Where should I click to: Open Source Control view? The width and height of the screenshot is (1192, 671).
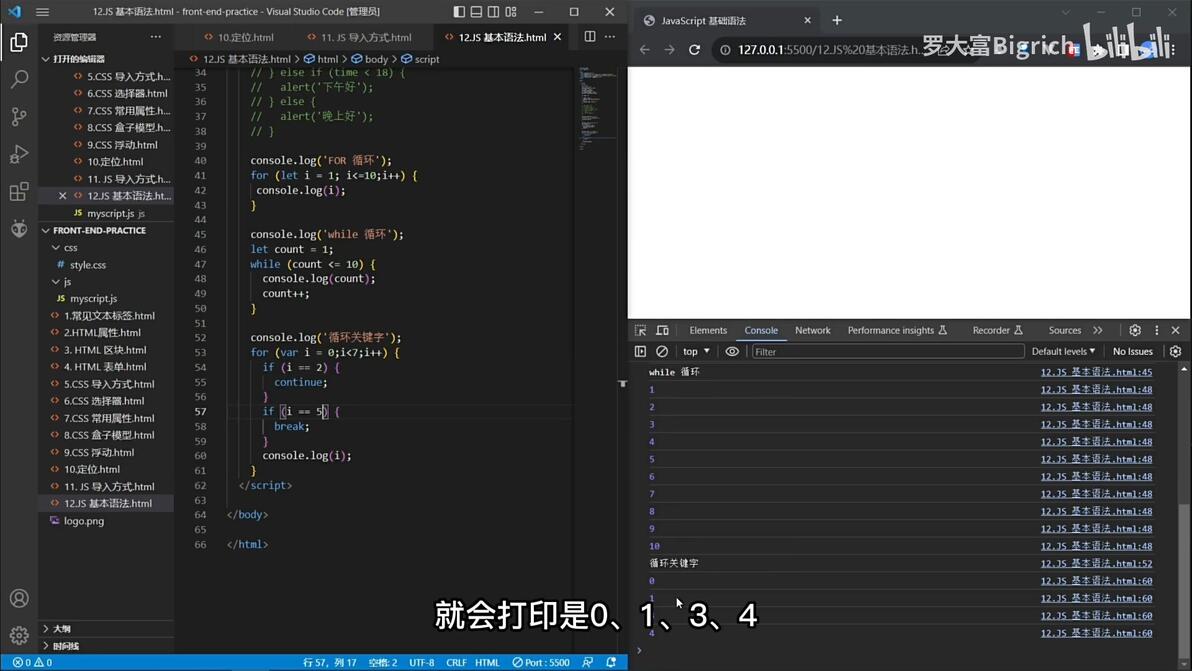19,116
